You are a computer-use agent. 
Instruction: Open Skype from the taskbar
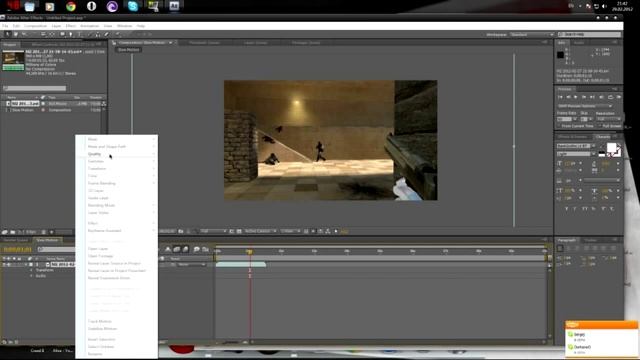pyautogui.click(x=133, y=6)
